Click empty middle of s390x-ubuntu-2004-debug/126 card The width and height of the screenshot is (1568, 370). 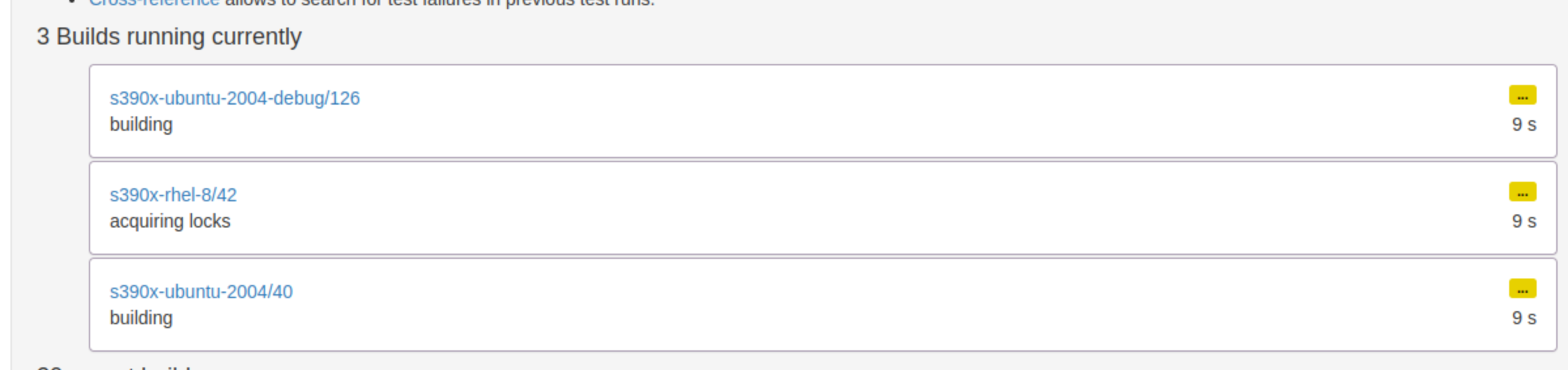coord(823,111)
